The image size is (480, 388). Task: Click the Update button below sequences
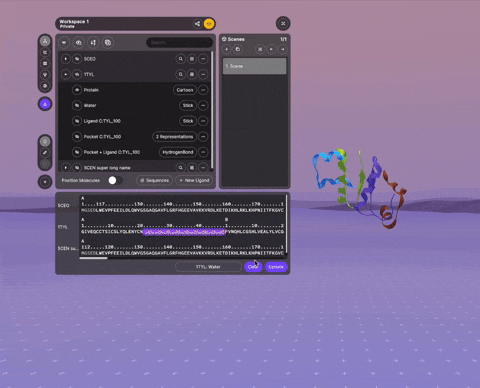tap(276, 267)
